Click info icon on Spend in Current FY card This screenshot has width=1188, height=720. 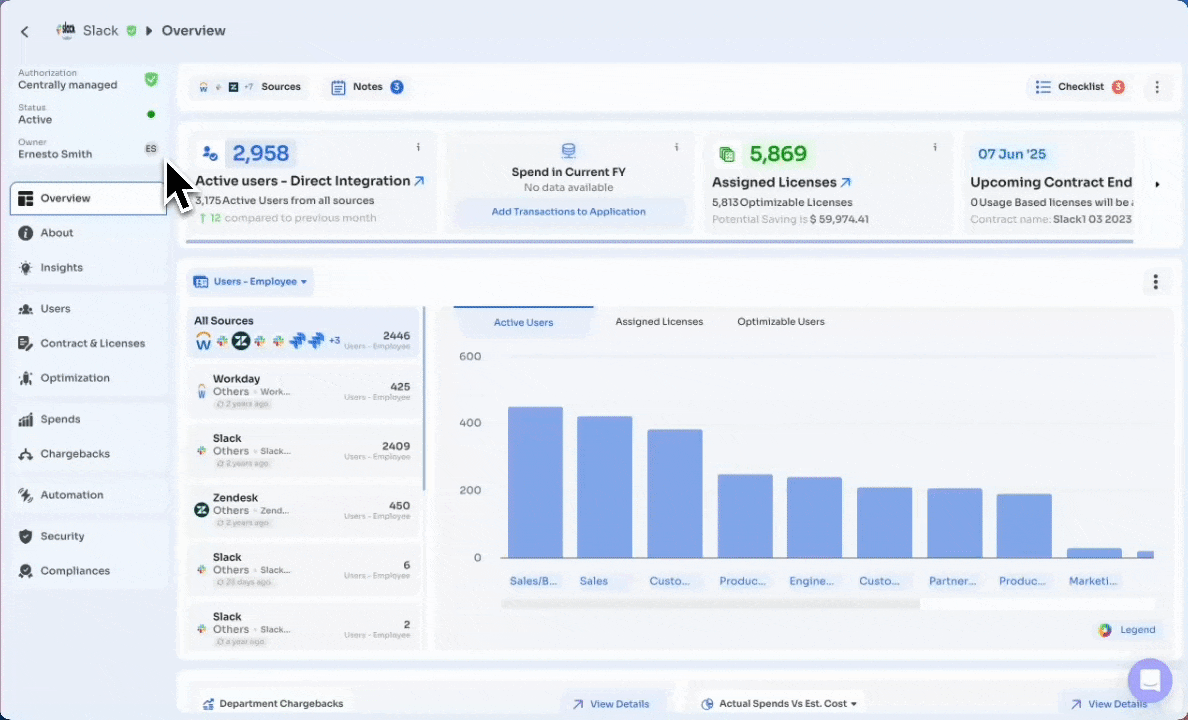(x=677, y=147)
